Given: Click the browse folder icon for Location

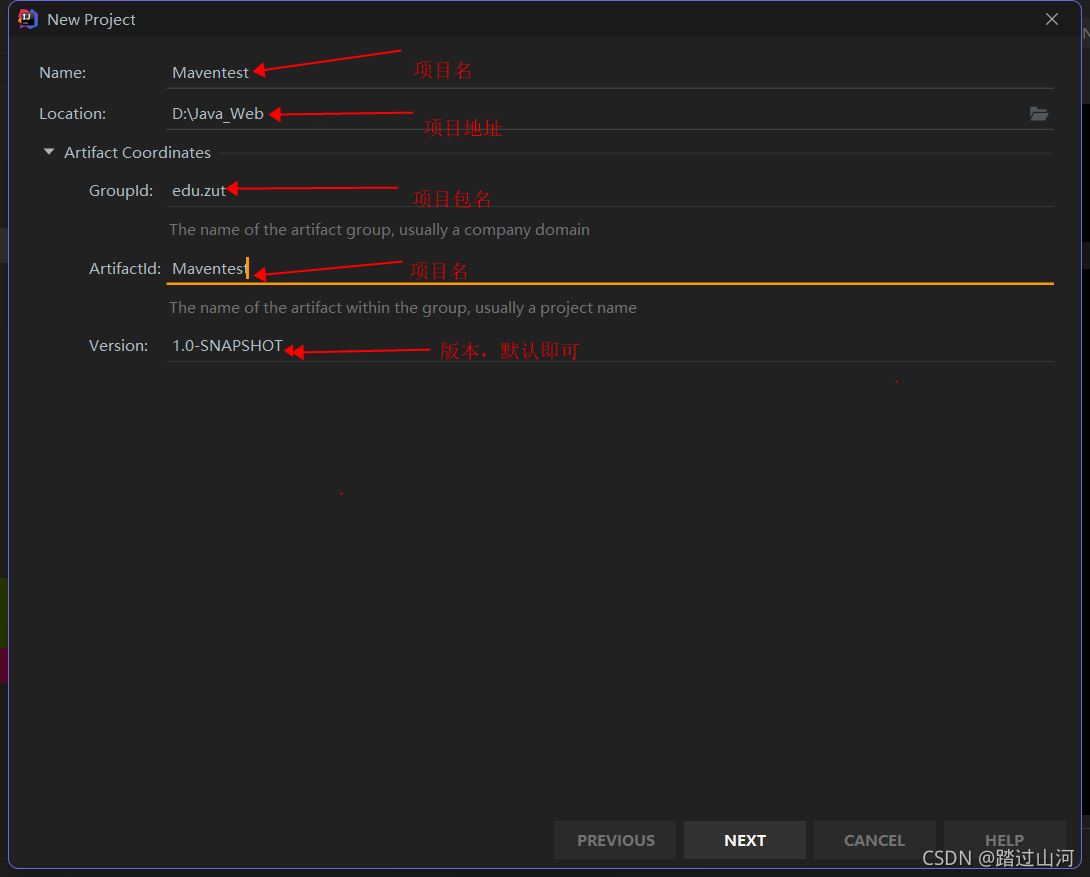Looking at the screenshot, I should coord(1039,114).
